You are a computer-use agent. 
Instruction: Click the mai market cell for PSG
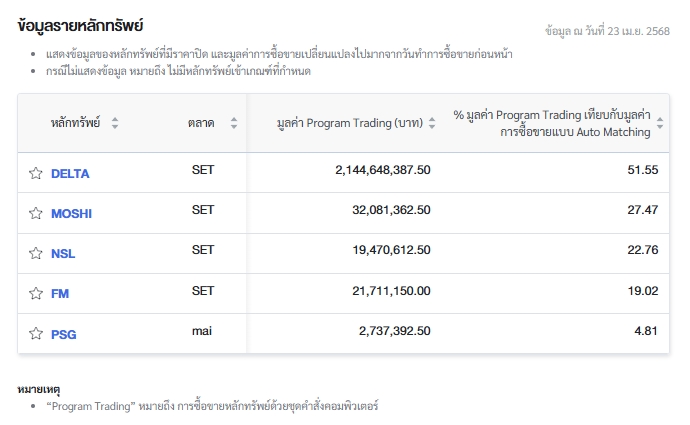tap(203, 330)
